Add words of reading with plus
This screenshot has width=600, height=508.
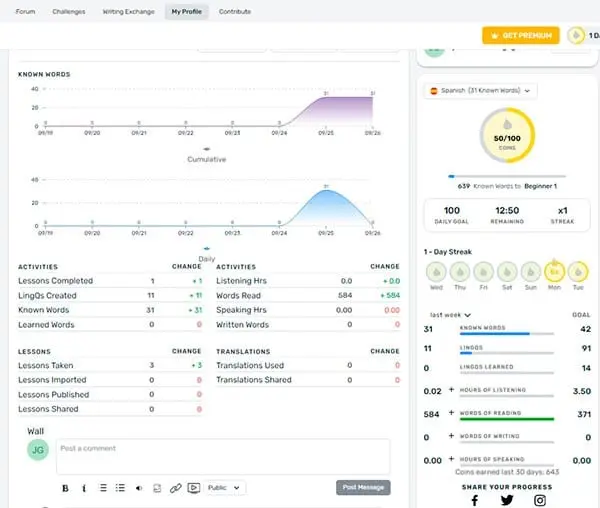(451, 413)
